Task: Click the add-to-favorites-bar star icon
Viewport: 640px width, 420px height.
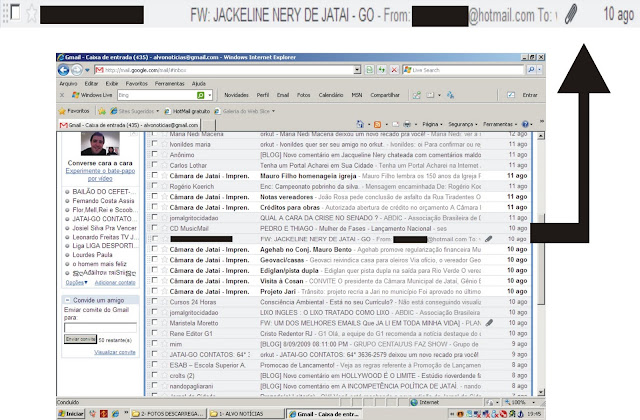Action: pyautogui.click(x=102, y=111)
